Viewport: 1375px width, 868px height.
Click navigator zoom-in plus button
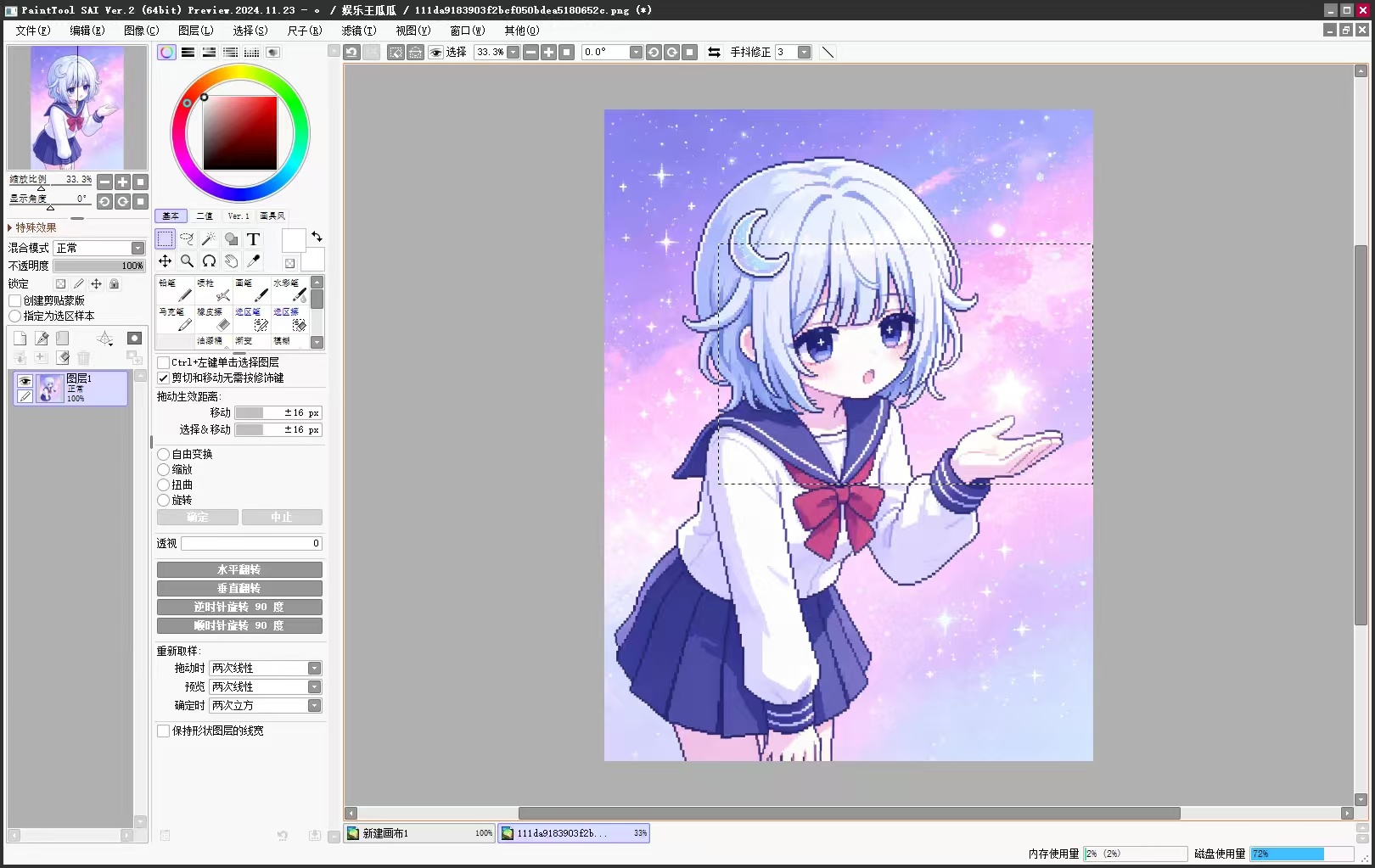click(x=123, y=182)
